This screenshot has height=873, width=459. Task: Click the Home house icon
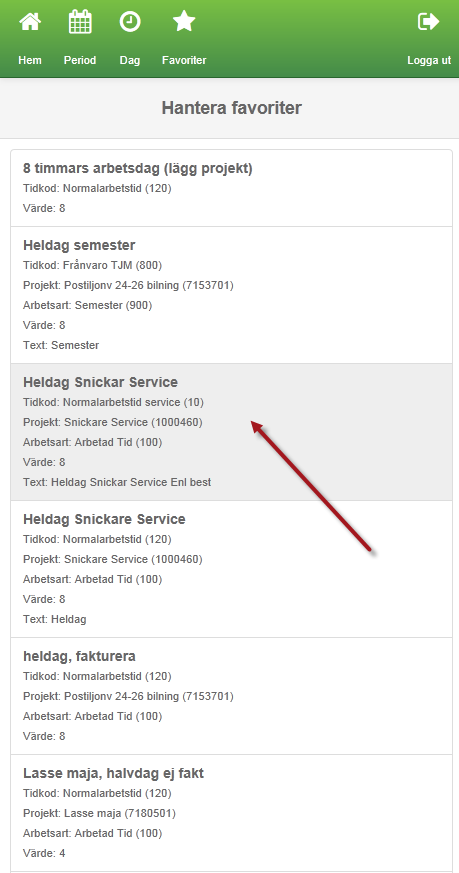[x=30, y=22]
